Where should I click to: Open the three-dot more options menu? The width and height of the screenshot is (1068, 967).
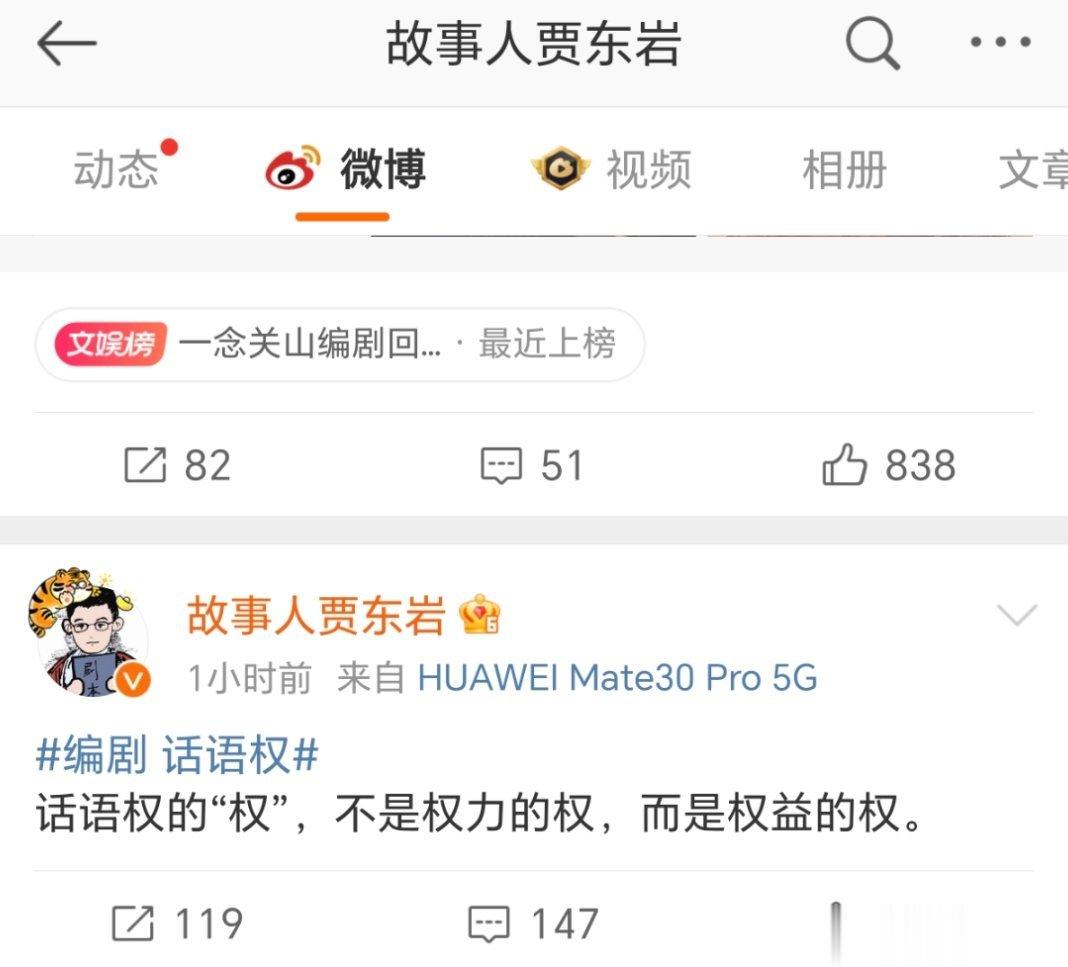tap(1000, 42)
